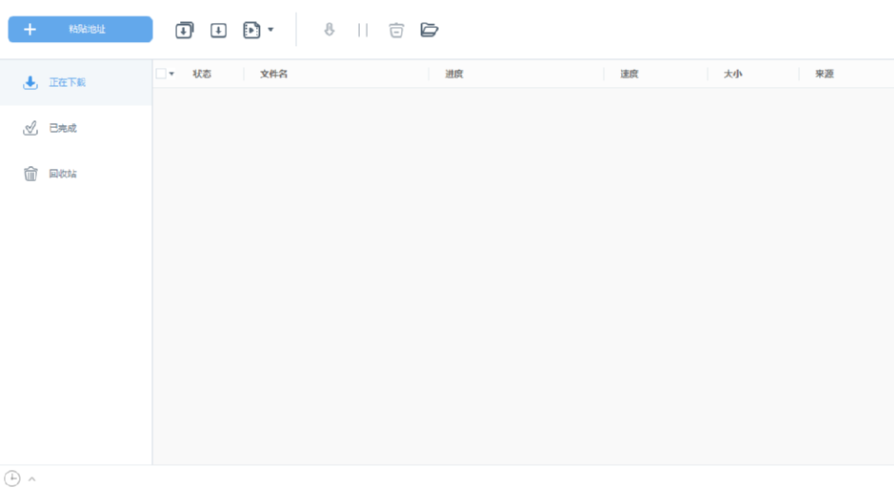This screenshot has height=498, width=894.
Task: Click the start download arrow icon
Action: pos(329,30)
